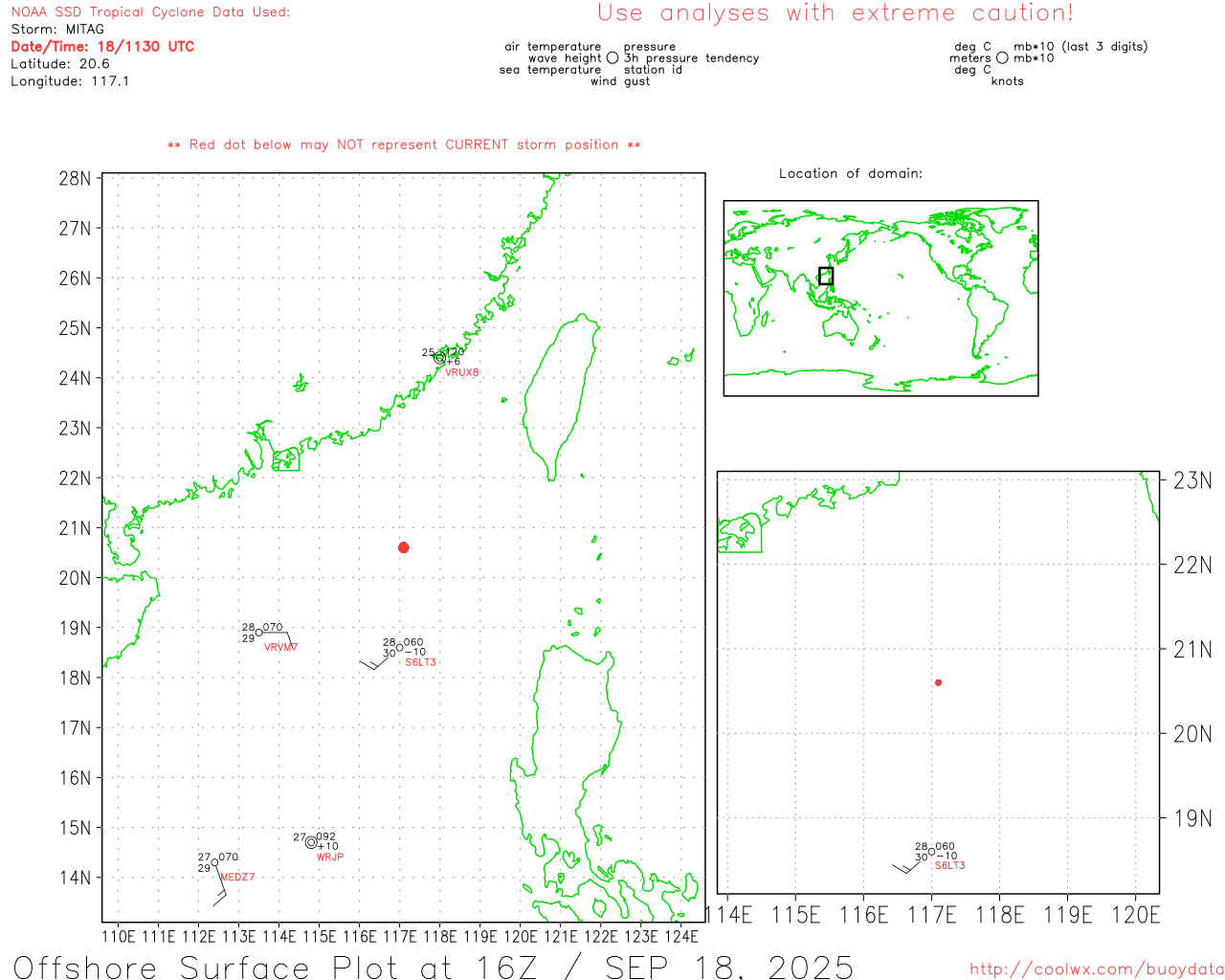Click the 'air temperature' legend label
The width and height of the screenshot is (1225, 980).
pyautogui.click(x=553, y=46)
